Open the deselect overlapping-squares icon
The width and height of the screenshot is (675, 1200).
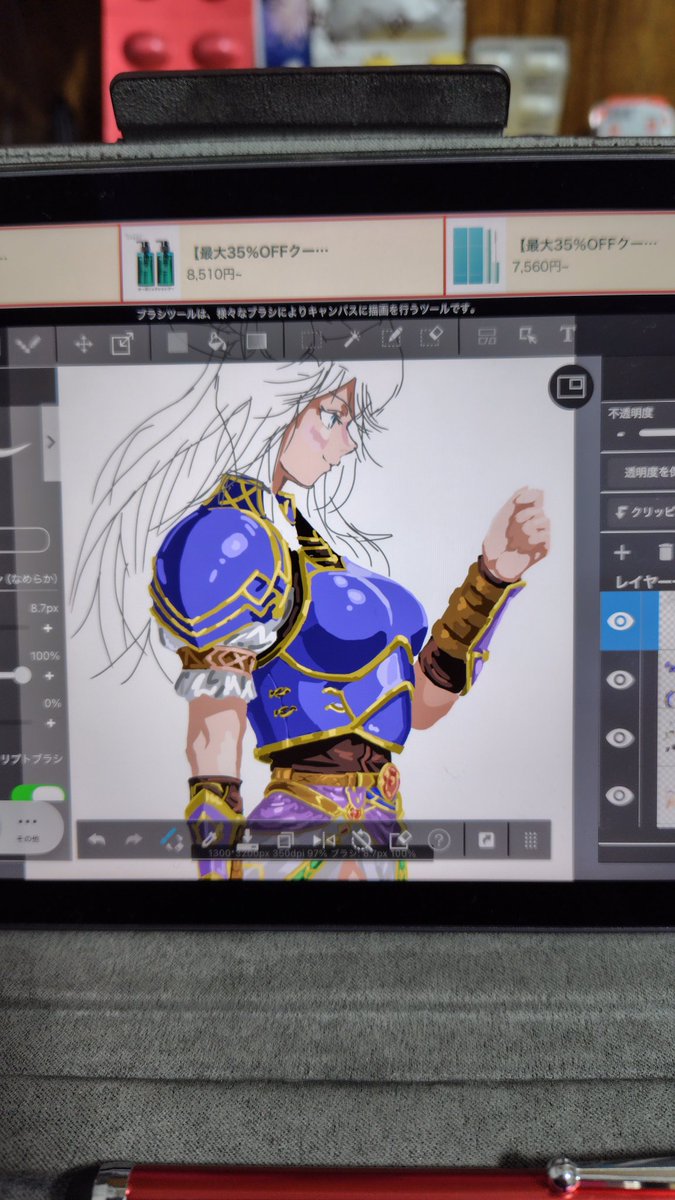285,840
